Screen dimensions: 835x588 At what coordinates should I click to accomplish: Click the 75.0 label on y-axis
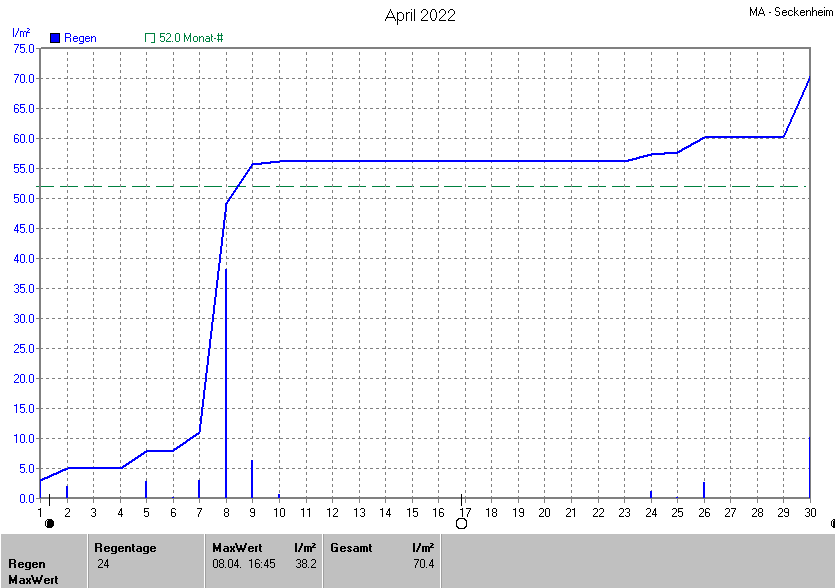click(x=23, y=48)
